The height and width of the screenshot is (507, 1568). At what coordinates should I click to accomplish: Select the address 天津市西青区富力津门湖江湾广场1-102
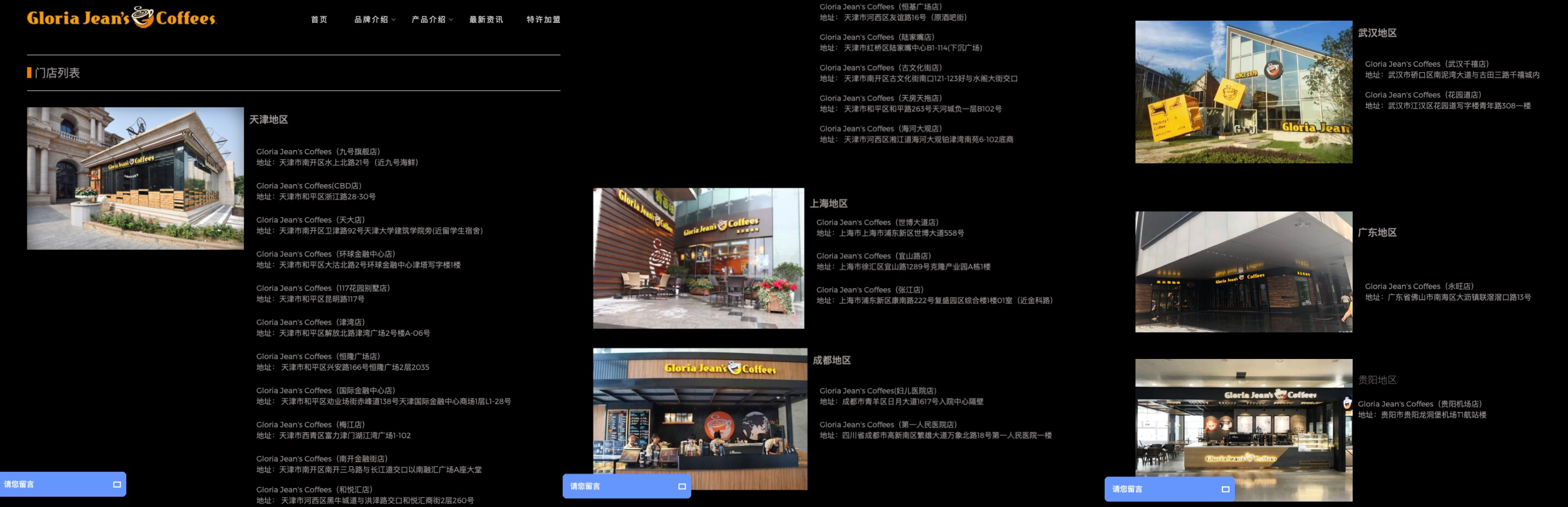click(346, 435)
